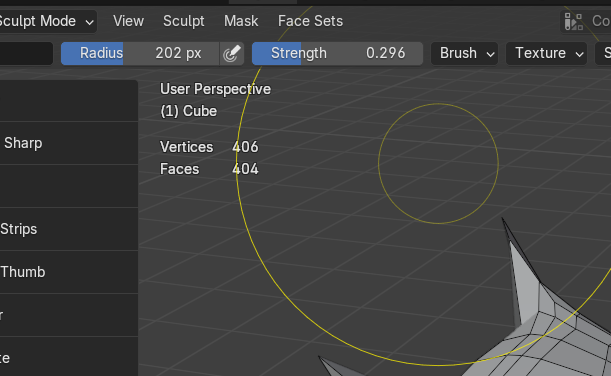Click the Radius slider field
The height and width of the screenshot is (376, 611).
click(140, 53)
